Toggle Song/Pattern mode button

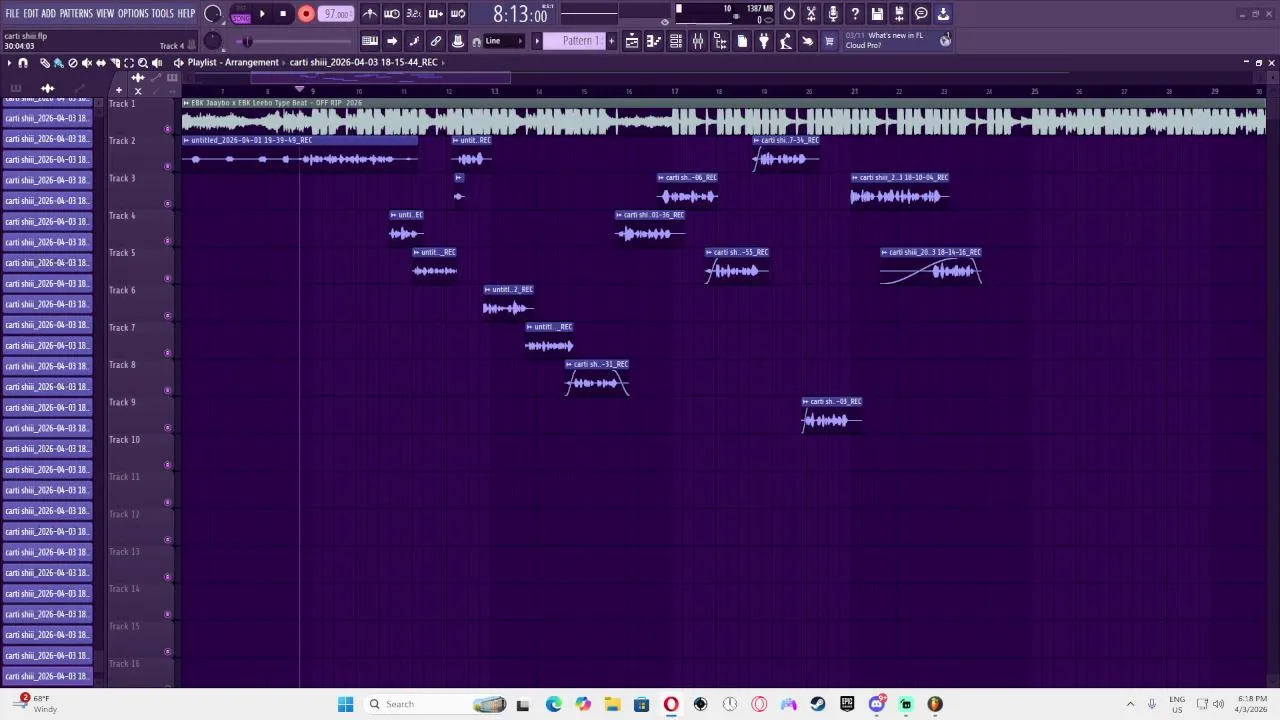click(241, 14)
